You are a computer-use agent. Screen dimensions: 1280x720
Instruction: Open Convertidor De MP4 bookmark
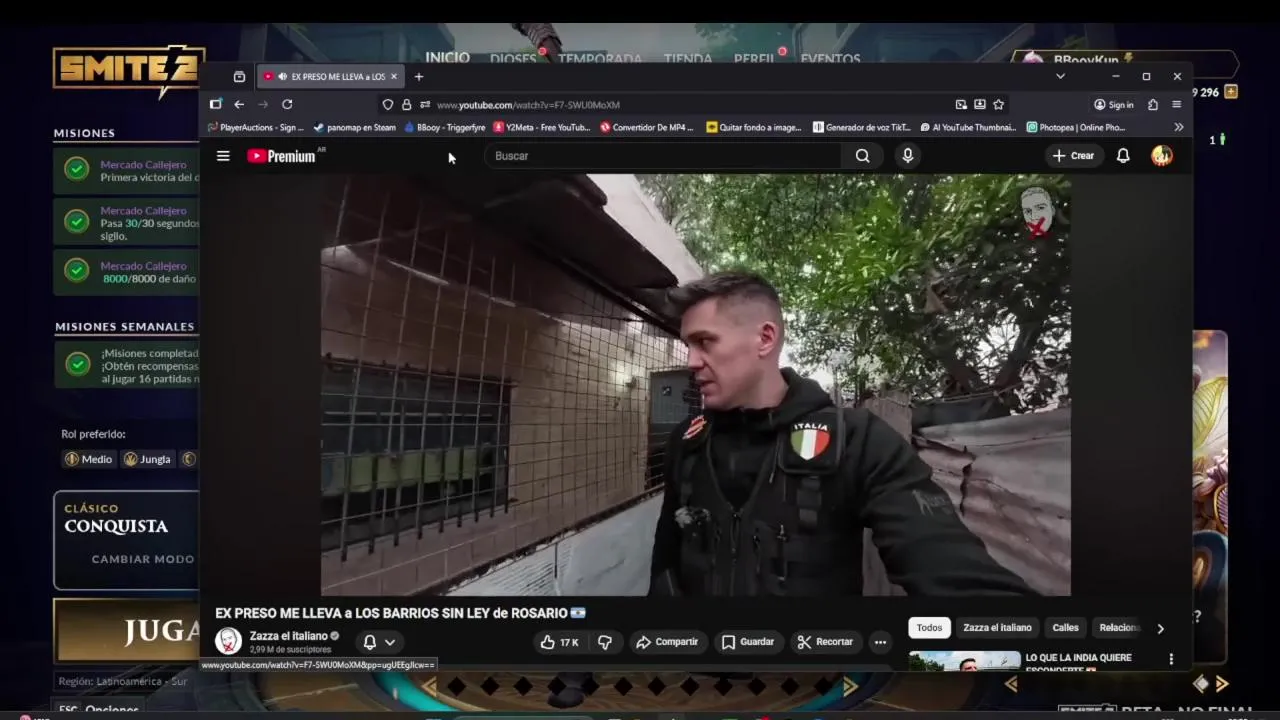[x=647, y=127]
